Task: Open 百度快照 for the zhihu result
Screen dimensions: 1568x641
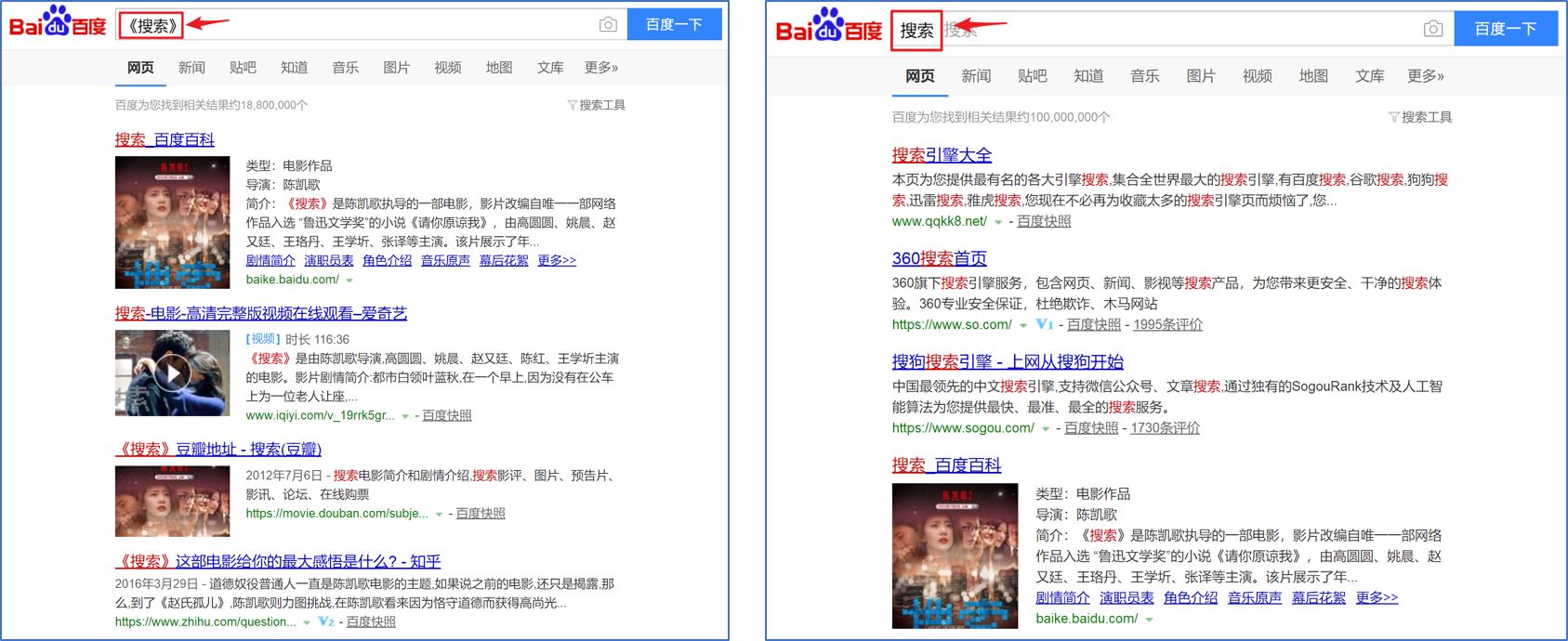Action: point(371,621)
